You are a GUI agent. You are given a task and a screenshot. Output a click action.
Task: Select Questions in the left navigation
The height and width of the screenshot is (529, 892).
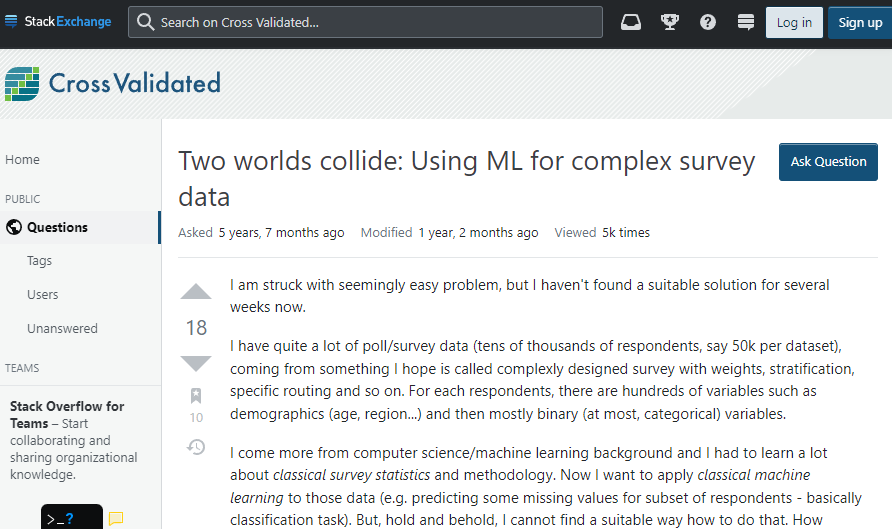tap(80, 228)
